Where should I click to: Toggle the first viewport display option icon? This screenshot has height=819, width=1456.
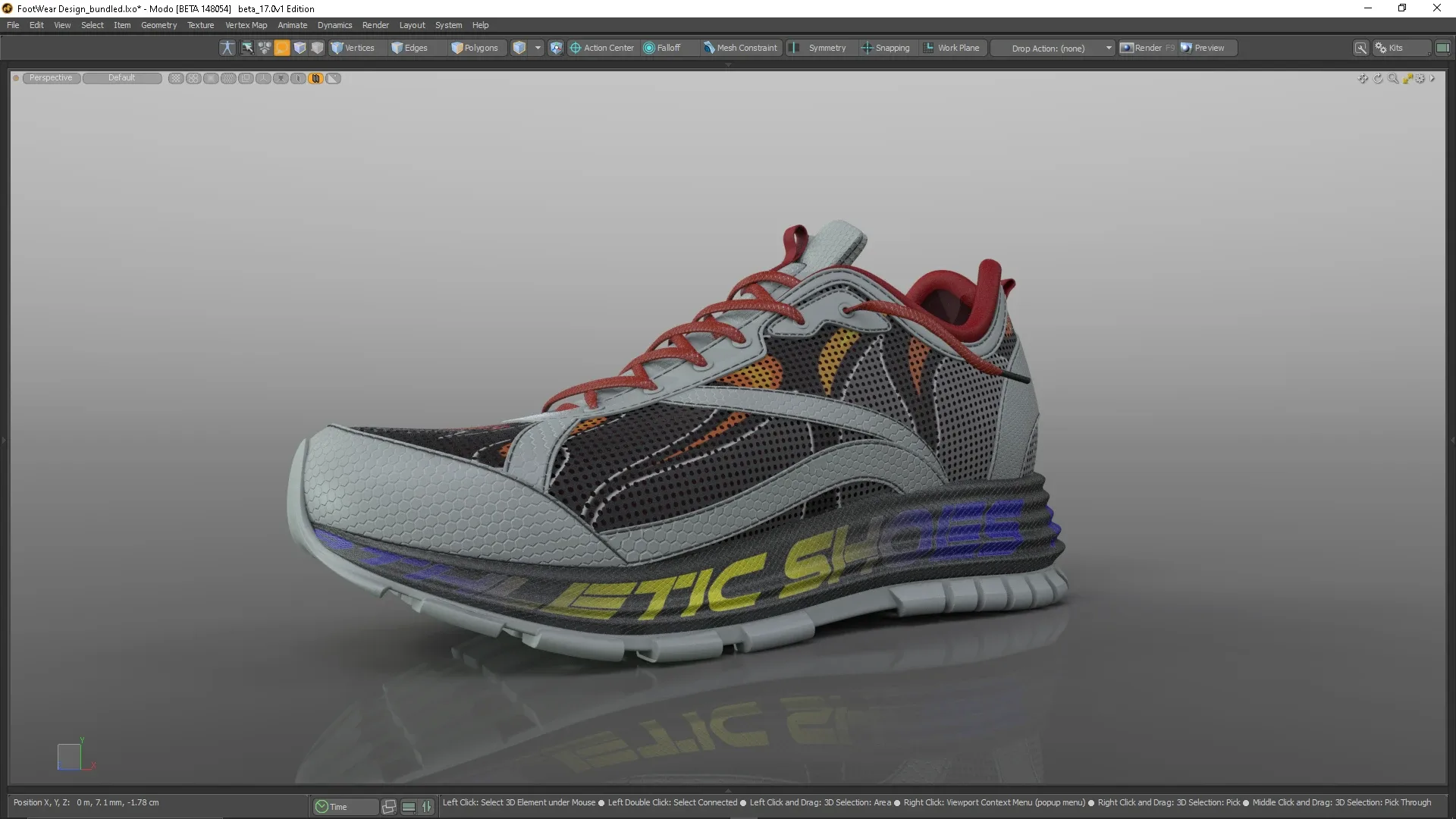[x=176, y=78]
